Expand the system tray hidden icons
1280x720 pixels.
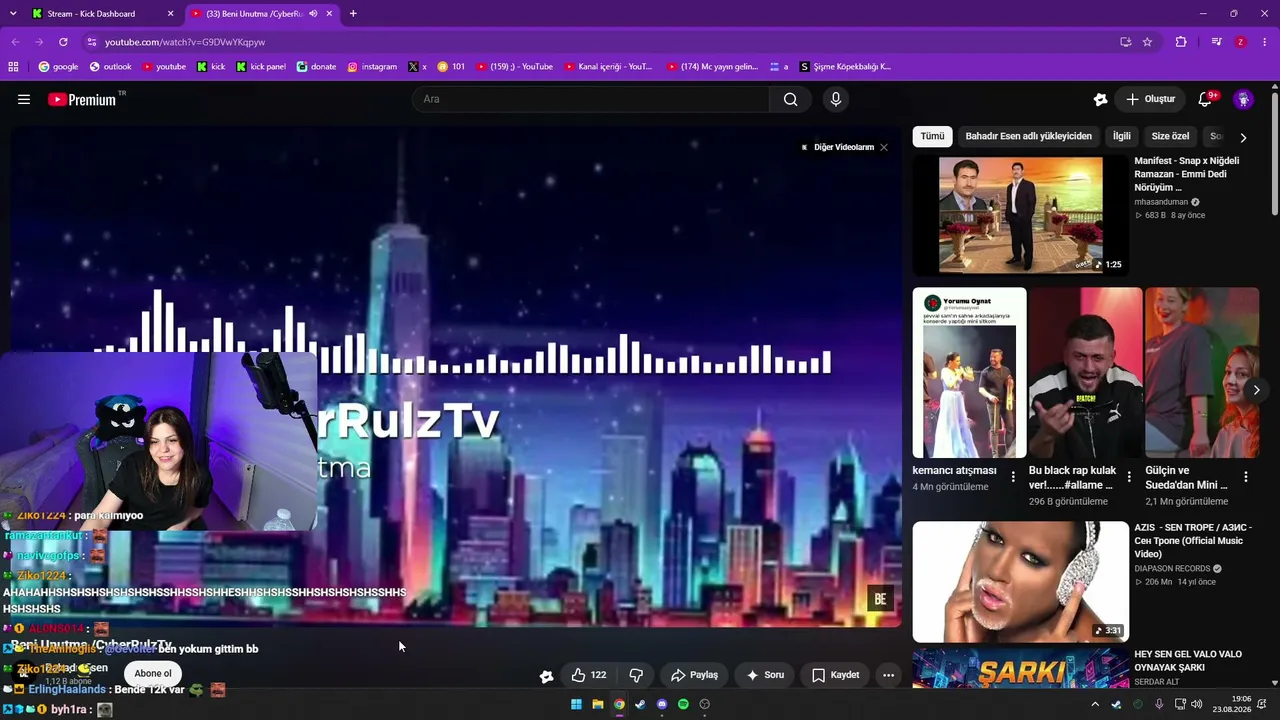[1095, 704]
